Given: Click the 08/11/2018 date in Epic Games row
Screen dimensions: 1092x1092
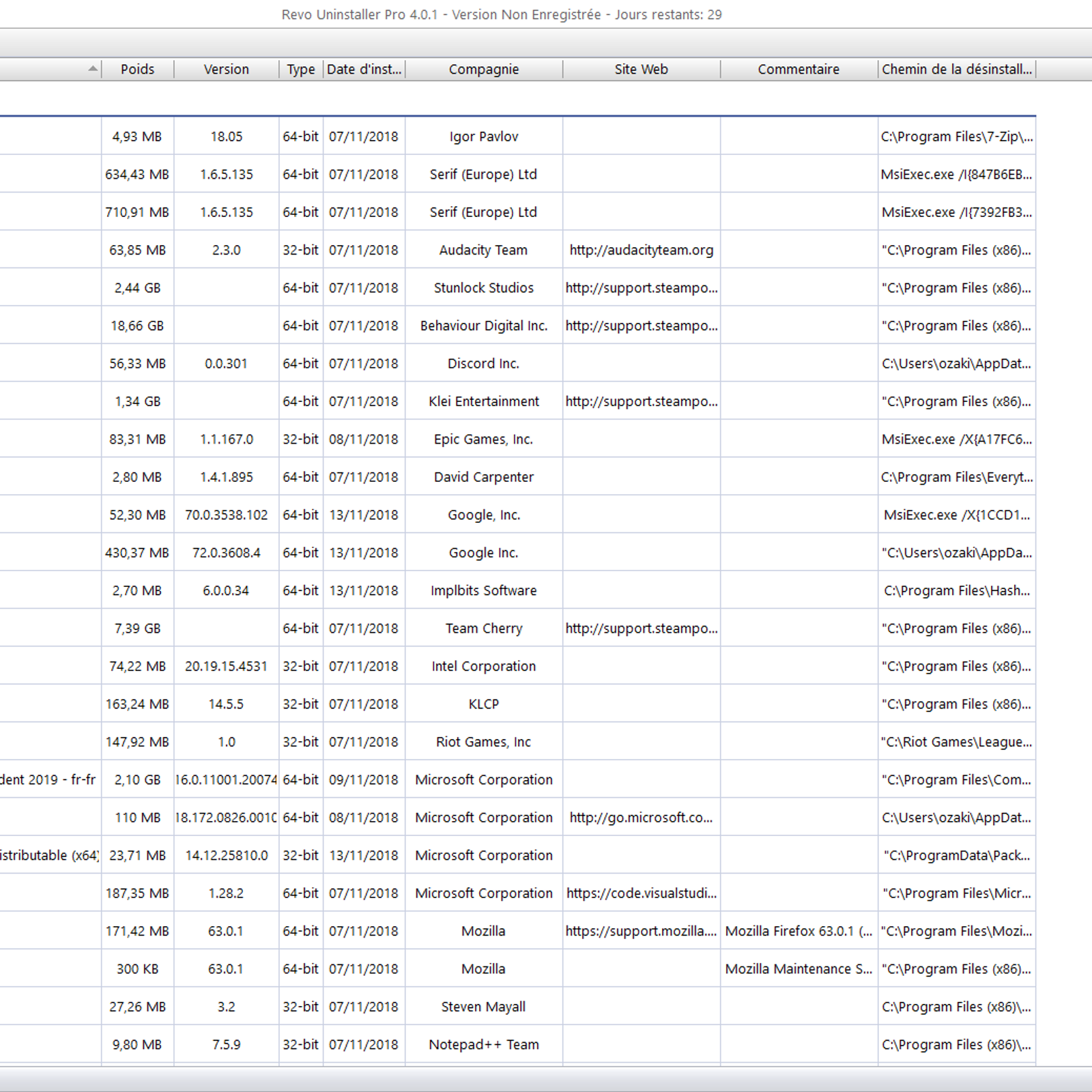Looking at the screenshot, I should pos(364,440).
